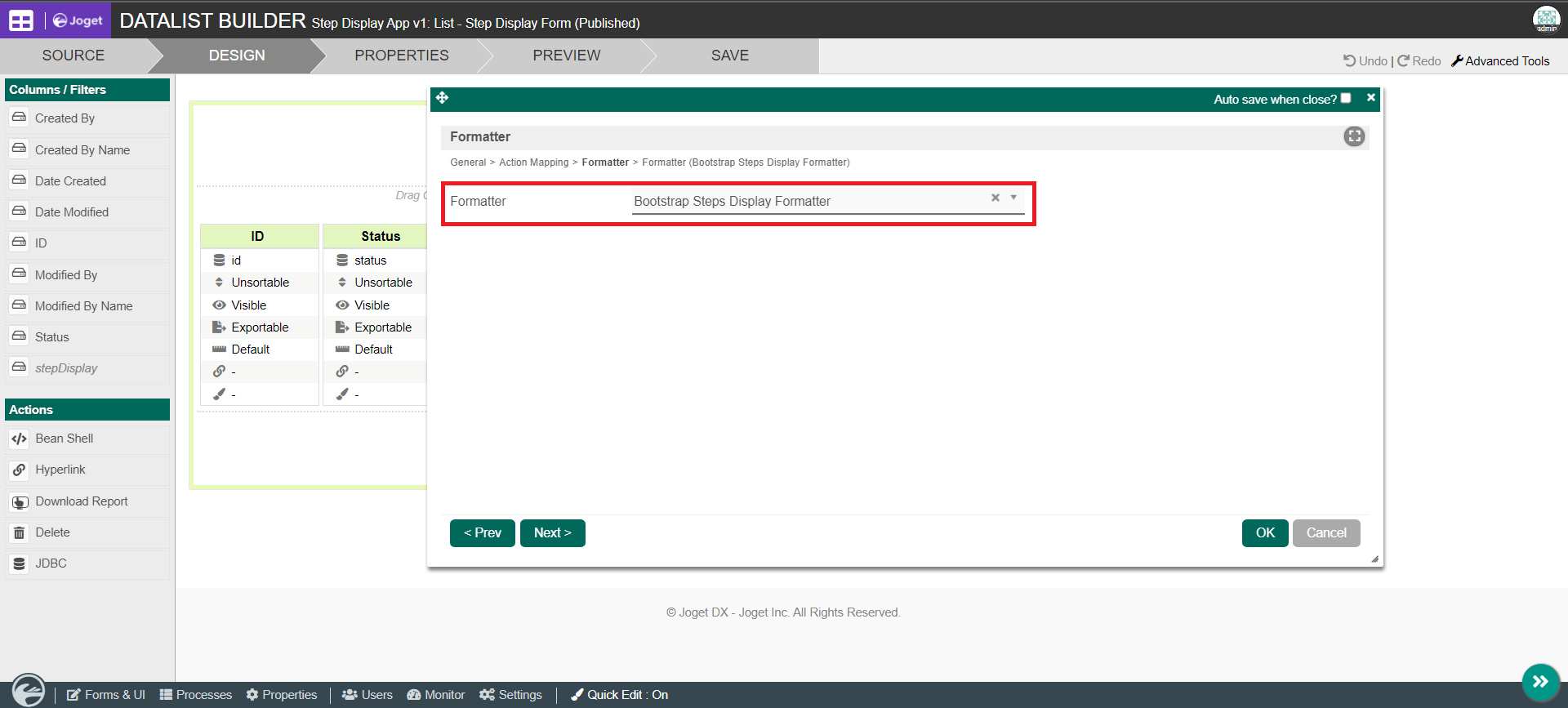Viewport: 1568px width, 708px height.
Task: Switch to the DESIGN step tab
Action: click(237, 56)
